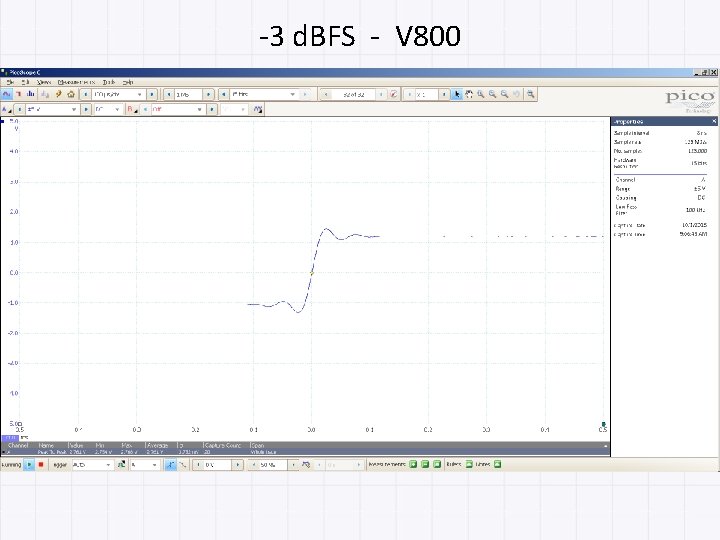Image resolution: width=720 pixels, height=540 pixels.
Task: Start capture with green play button
Action: tap(29, 465)
